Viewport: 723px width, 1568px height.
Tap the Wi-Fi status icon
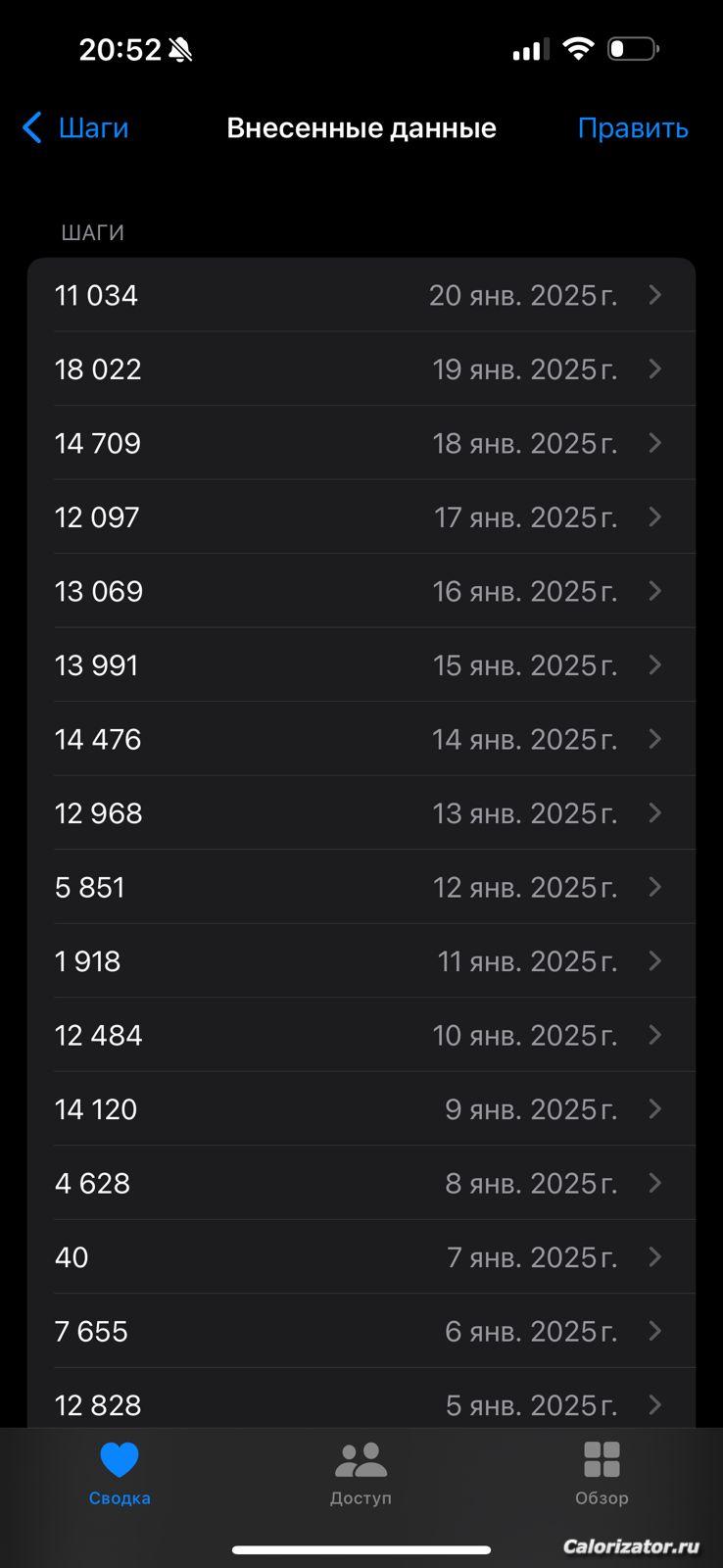579,49
